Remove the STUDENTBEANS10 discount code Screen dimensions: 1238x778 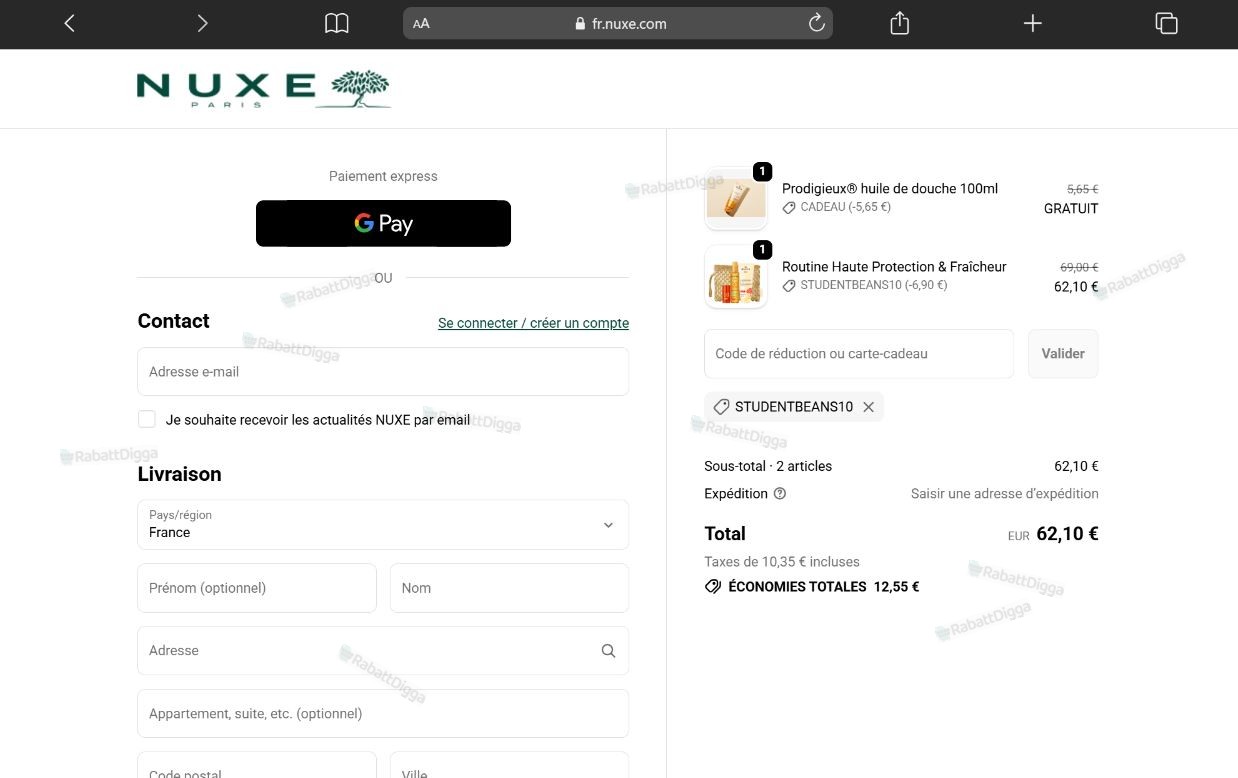(868, 407)
